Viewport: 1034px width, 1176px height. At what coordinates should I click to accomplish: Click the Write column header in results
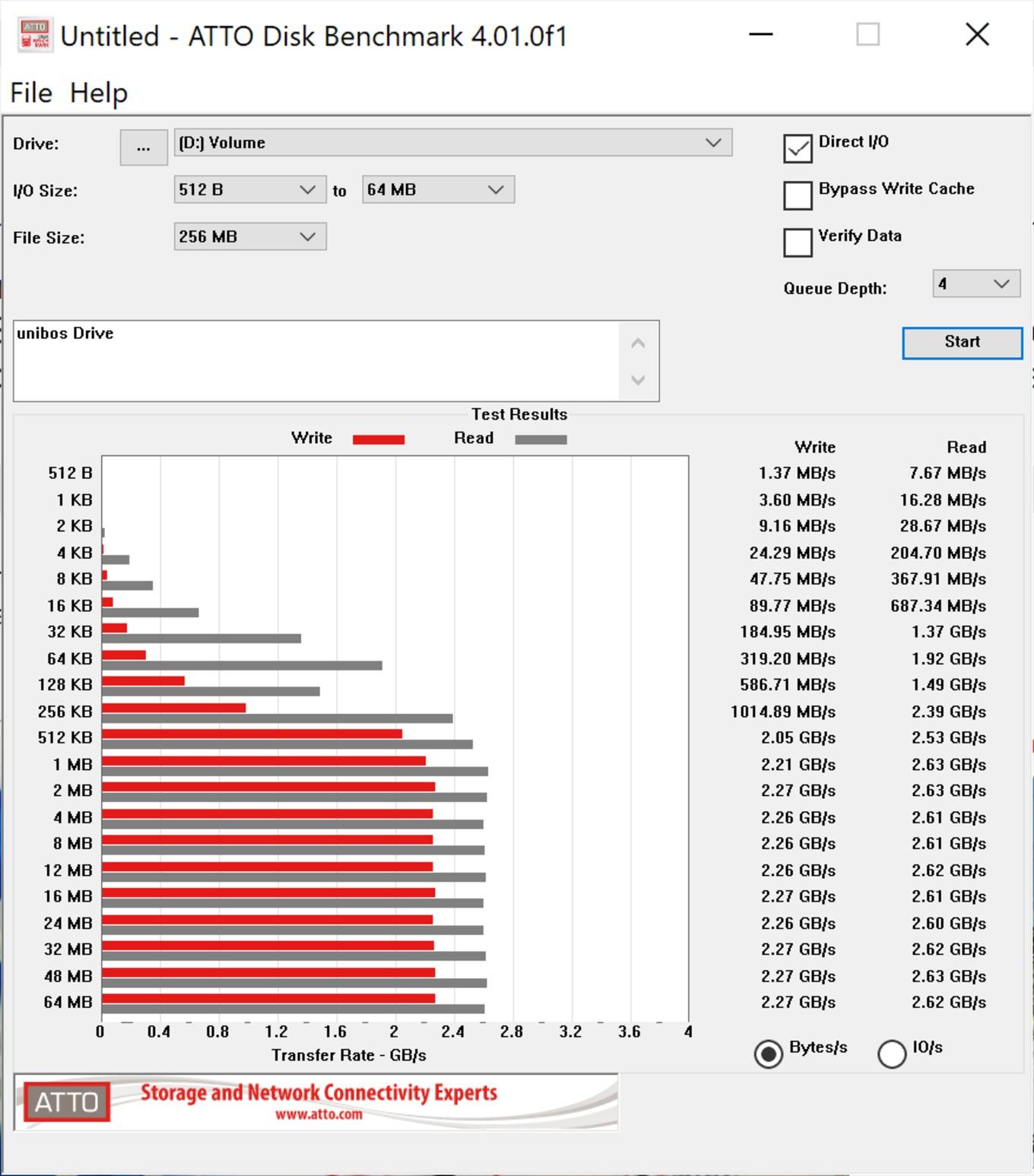(x=815, y=447)
